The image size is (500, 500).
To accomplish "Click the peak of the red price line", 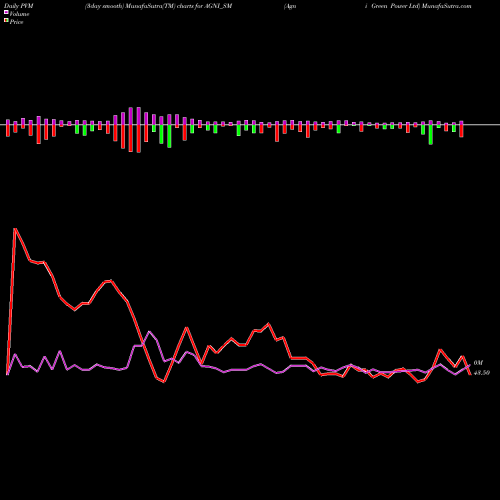I will click(15, 229).
